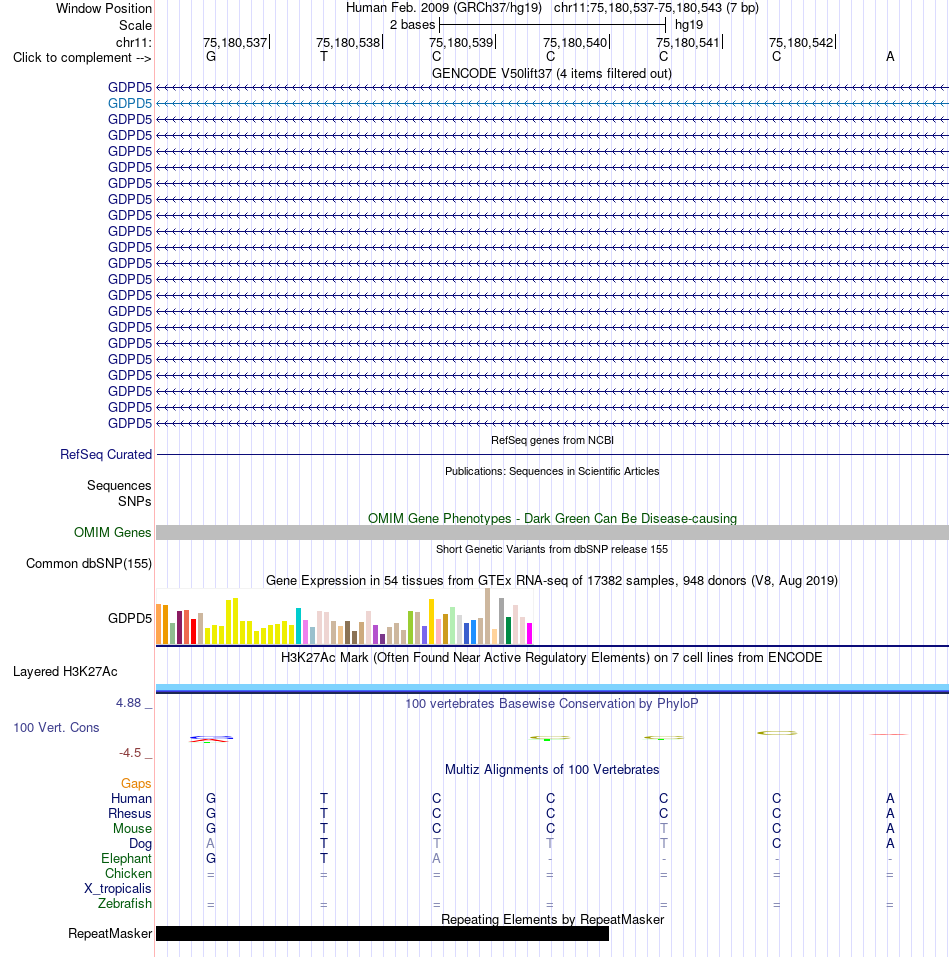Click 'Repeating Elements by RepeatMasker' title
This screenshot has height=957, width=950.
[x=552, y=919]
